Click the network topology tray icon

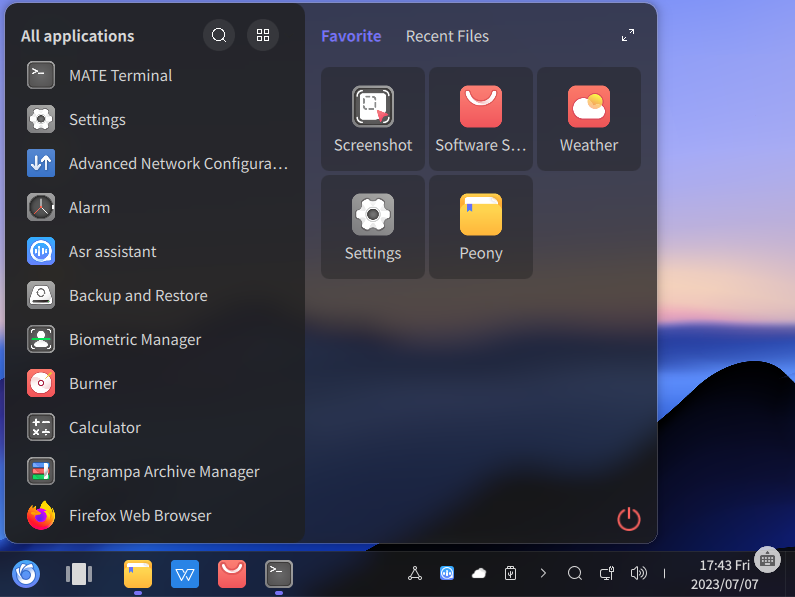415,573
